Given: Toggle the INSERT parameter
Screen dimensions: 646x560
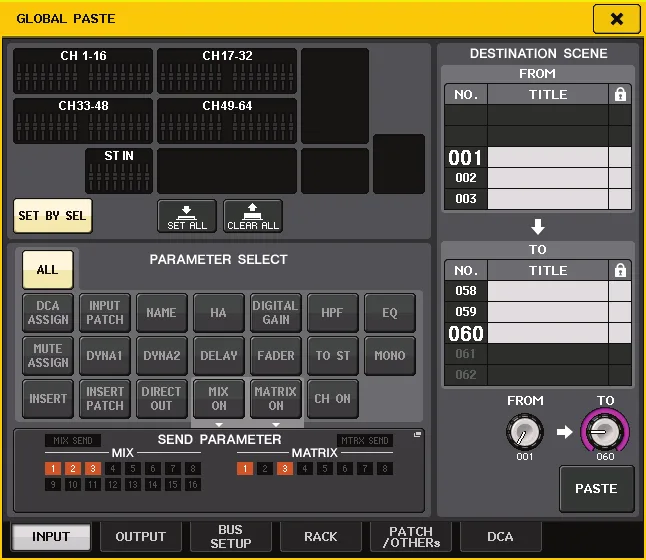Looking at the screenshot, I should [48, 399].
